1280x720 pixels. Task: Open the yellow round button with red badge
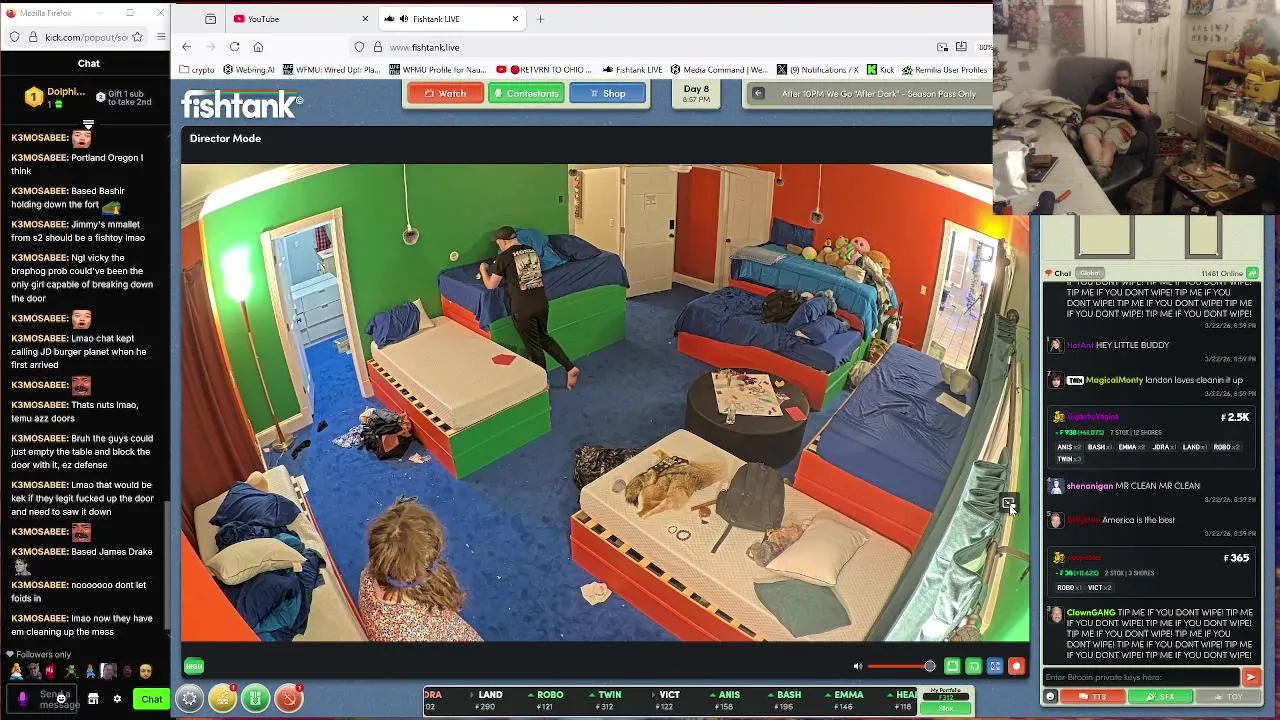click(x=222, y=699)
